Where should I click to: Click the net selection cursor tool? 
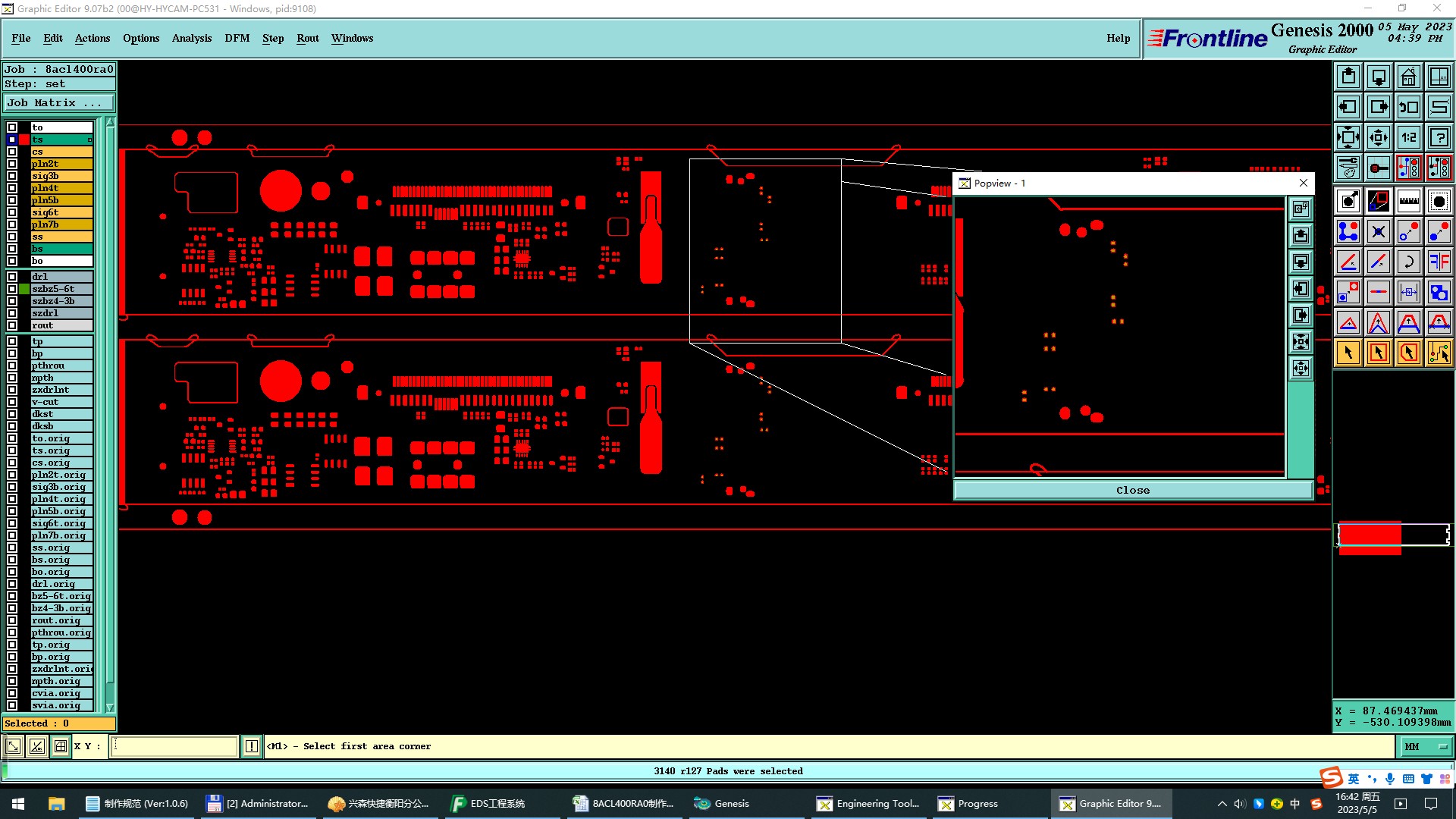point(1439,353)
